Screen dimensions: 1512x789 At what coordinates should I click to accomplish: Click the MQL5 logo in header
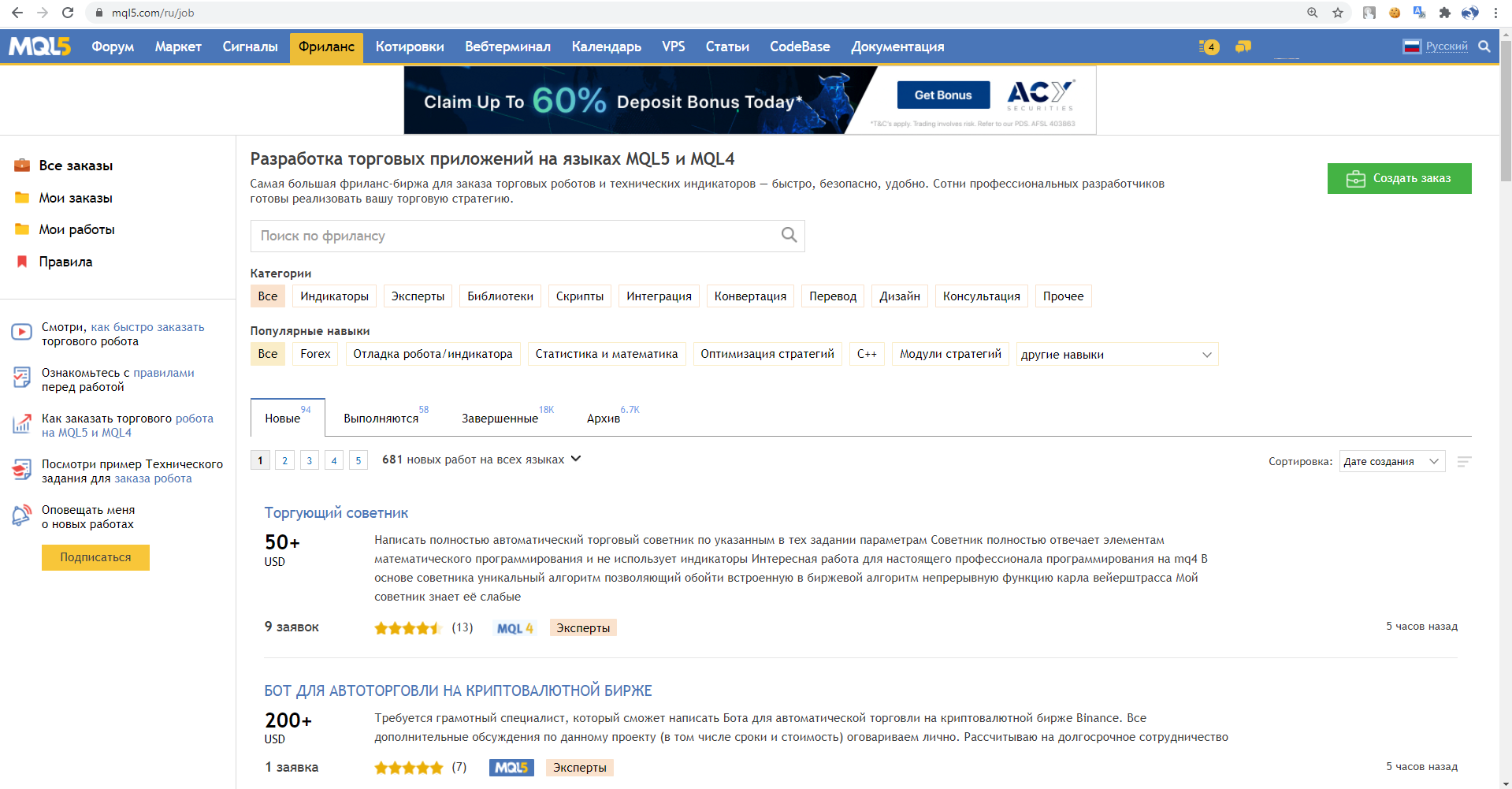pos(39,47)
